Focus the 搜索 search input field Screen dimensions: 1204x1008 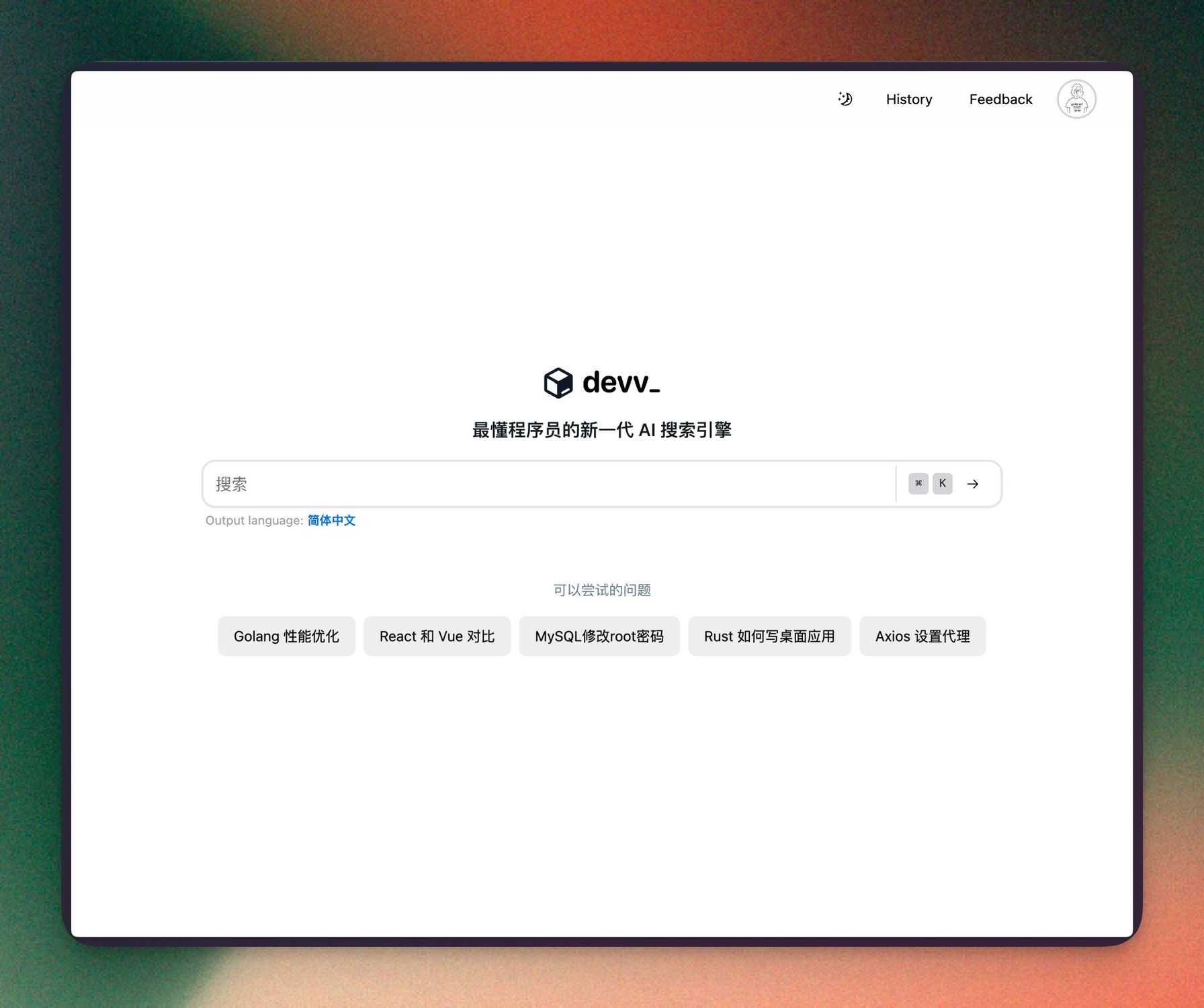click(549, 484)
